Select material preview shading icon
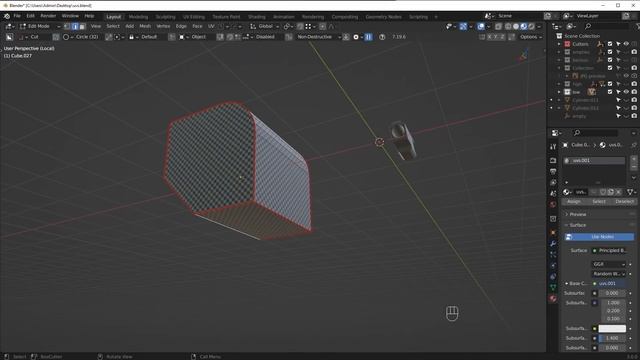This screenshot has height=360, width=640. click(x=524, y=26)
